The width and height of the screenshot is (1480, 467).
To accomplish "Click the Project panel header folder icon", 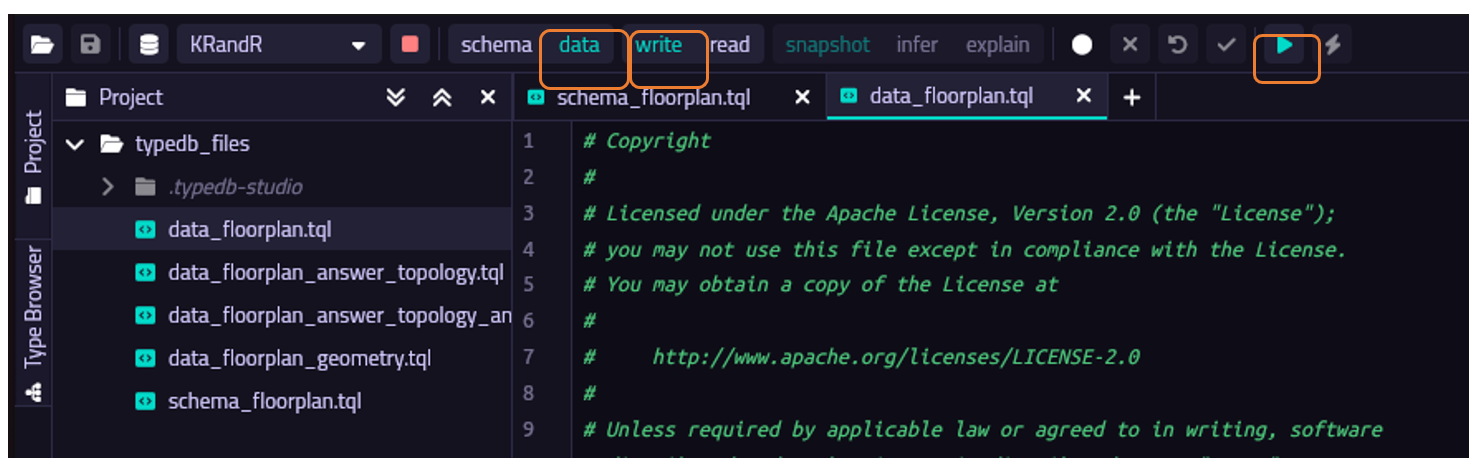I will (76, 97).
